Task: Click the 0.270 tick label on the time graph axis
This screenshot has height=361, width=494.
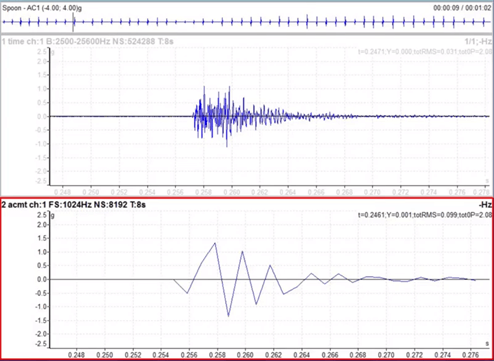Action: point(372,192)
